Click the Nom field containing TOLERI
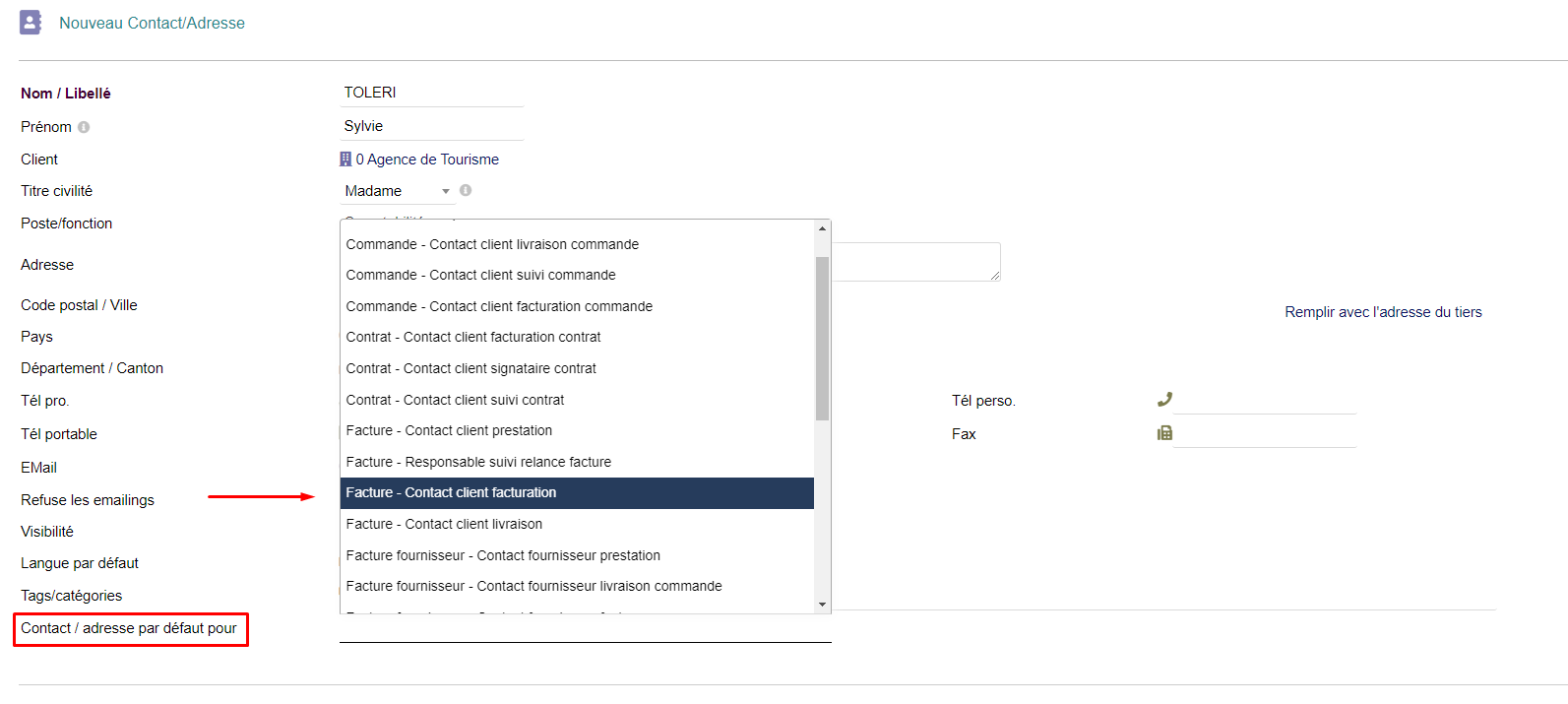This screenshot has width=1568, height=704. click(x=431, y=93)
